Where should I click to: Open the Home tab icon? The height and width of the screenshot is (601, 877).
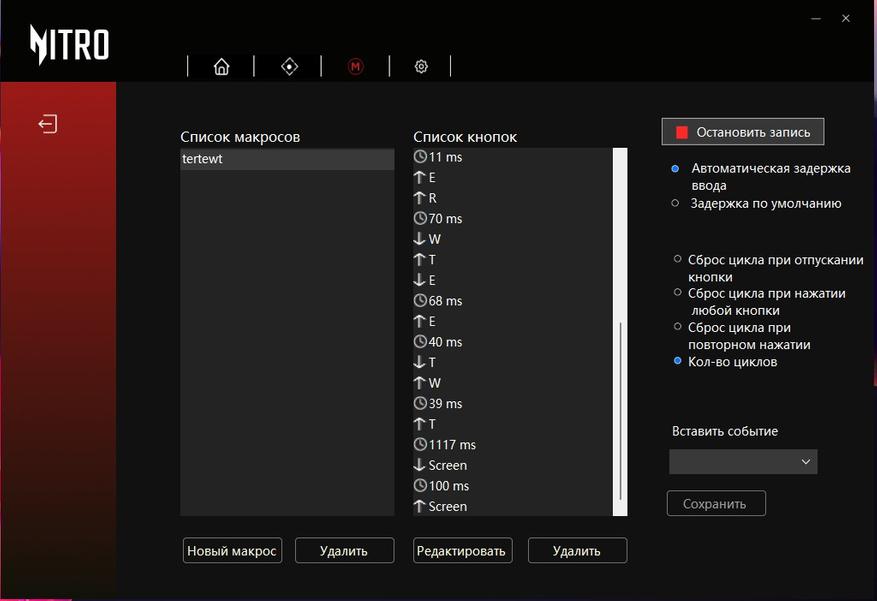coord(221,67)
